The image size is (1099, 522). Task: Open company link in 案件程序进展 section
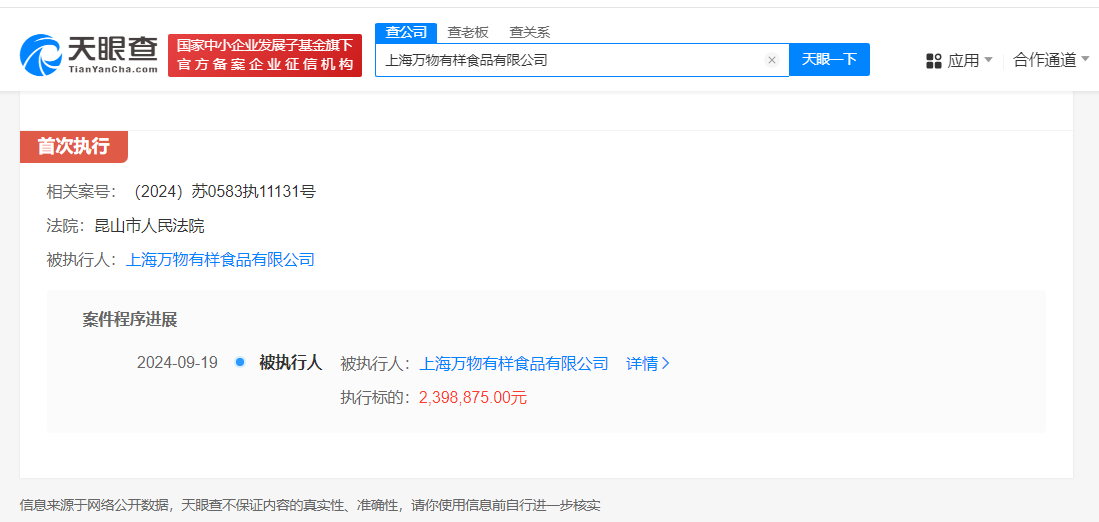514,364
